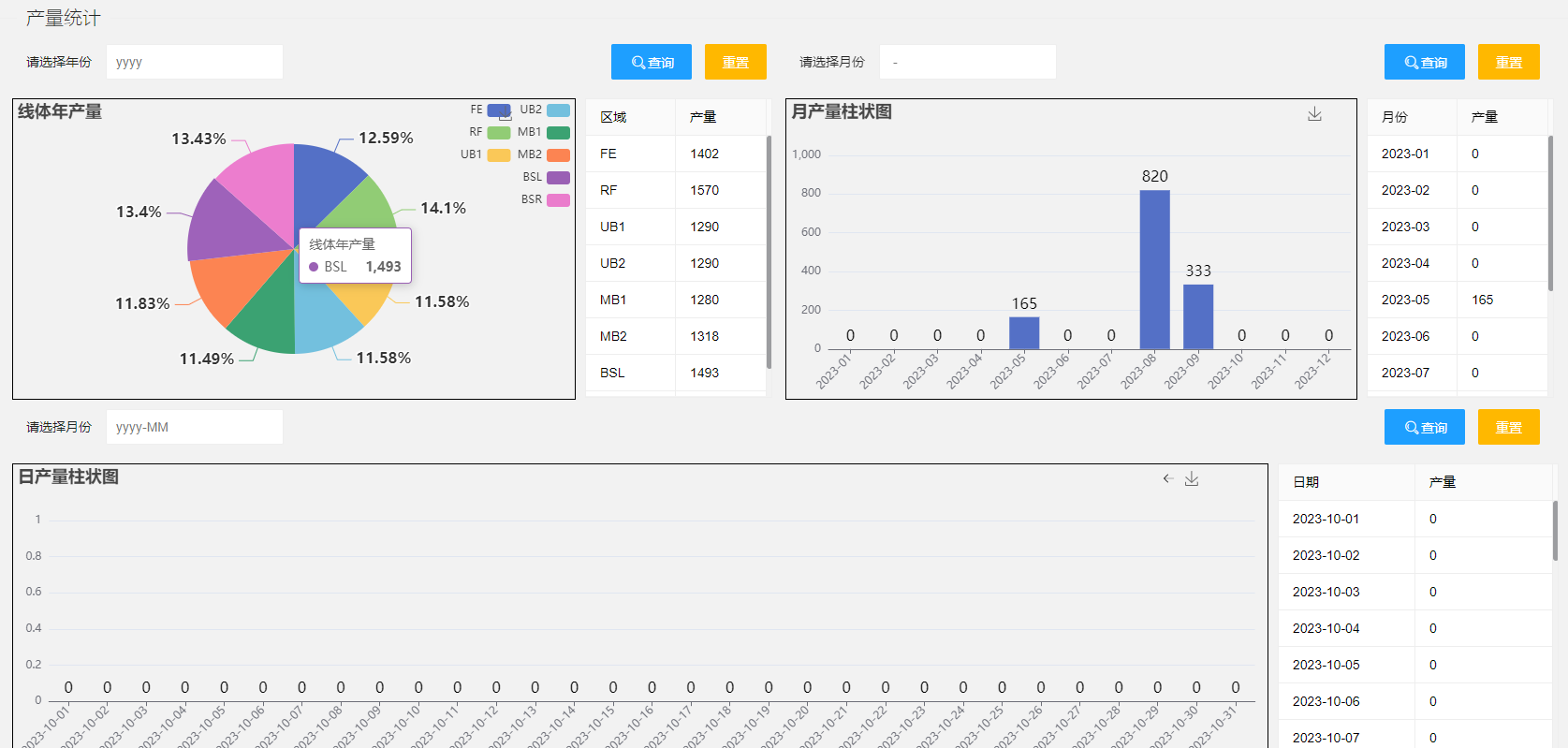Toggle UB1 legend swatch in pie chart
The image size is (1568, 748).
499,155
